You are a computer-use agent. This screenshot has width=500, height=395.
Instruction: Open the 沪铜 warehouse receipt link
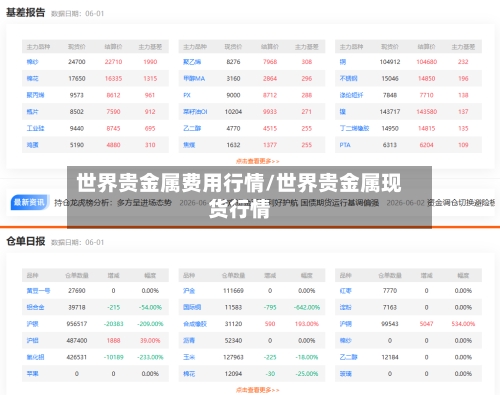346,324
